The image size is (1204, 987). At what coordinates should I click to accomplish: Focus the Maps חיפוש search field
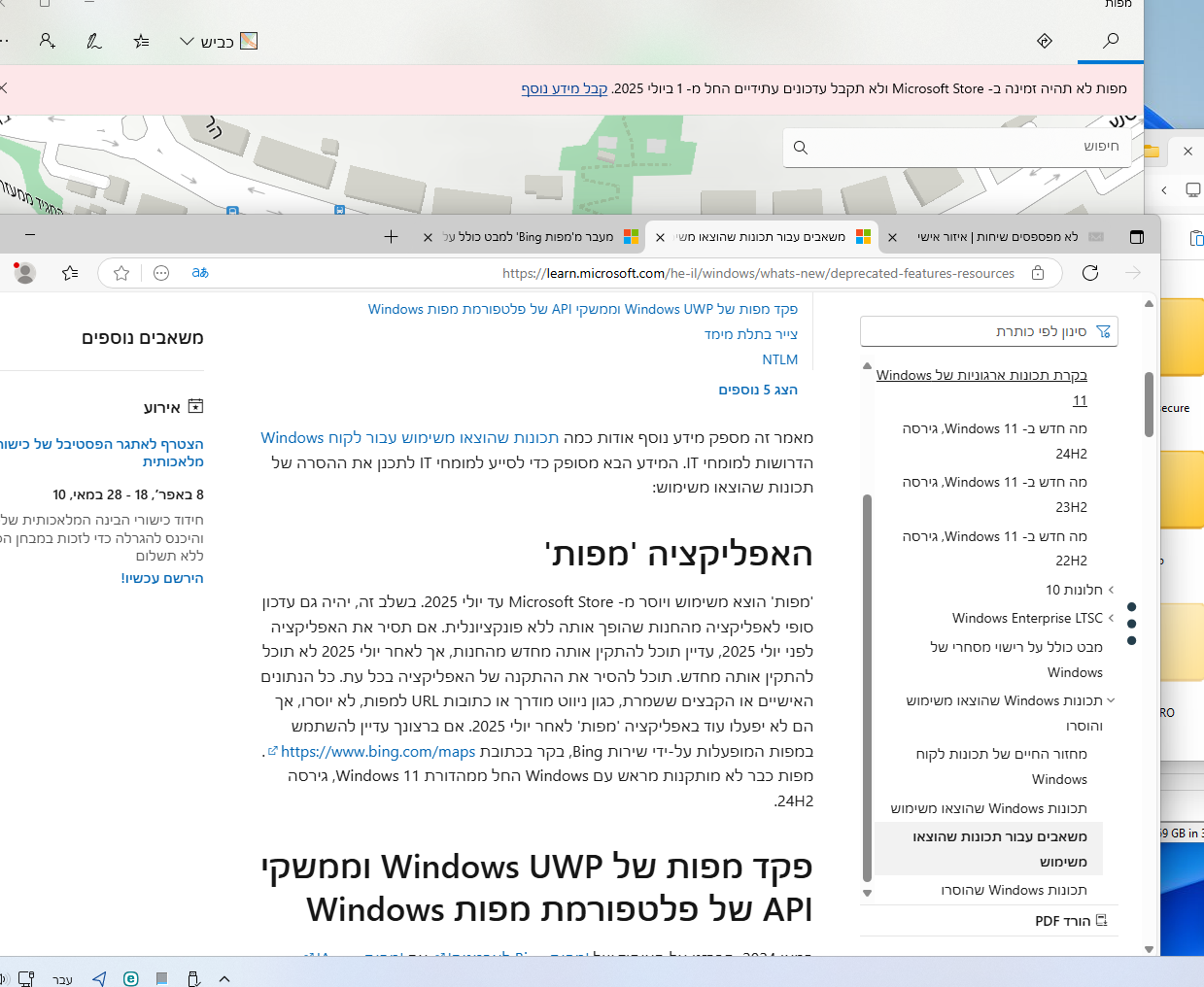(x=956, y=147)
